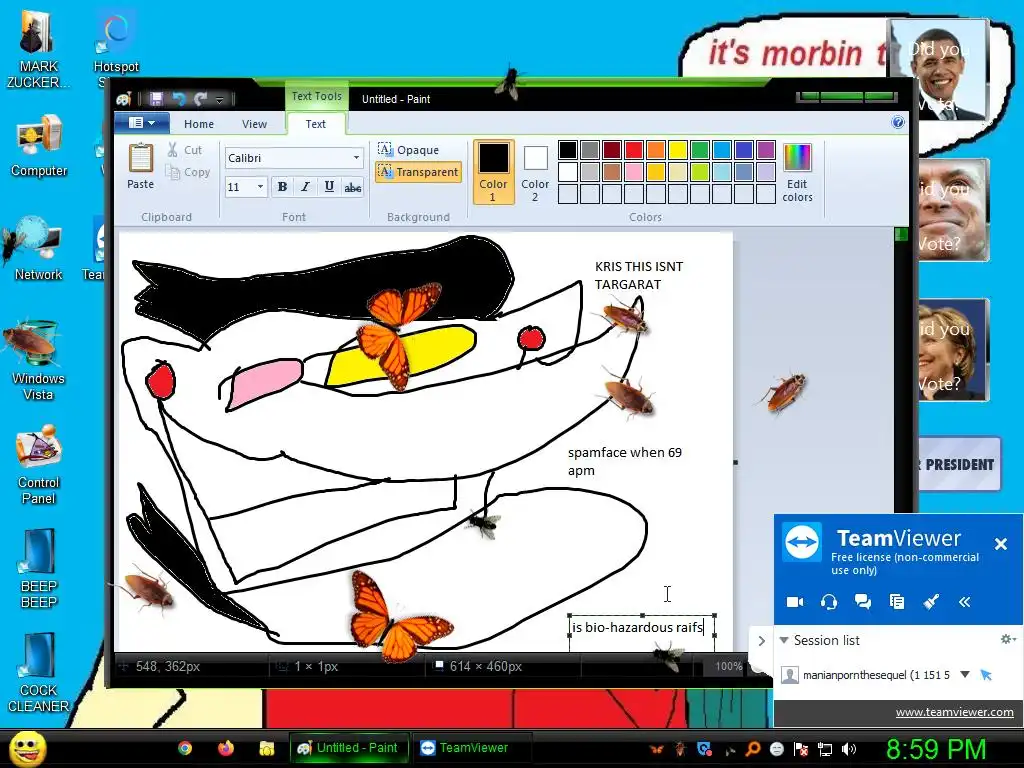Click the TeamViewer side panel expand arrow

click(x=761, y=641)
